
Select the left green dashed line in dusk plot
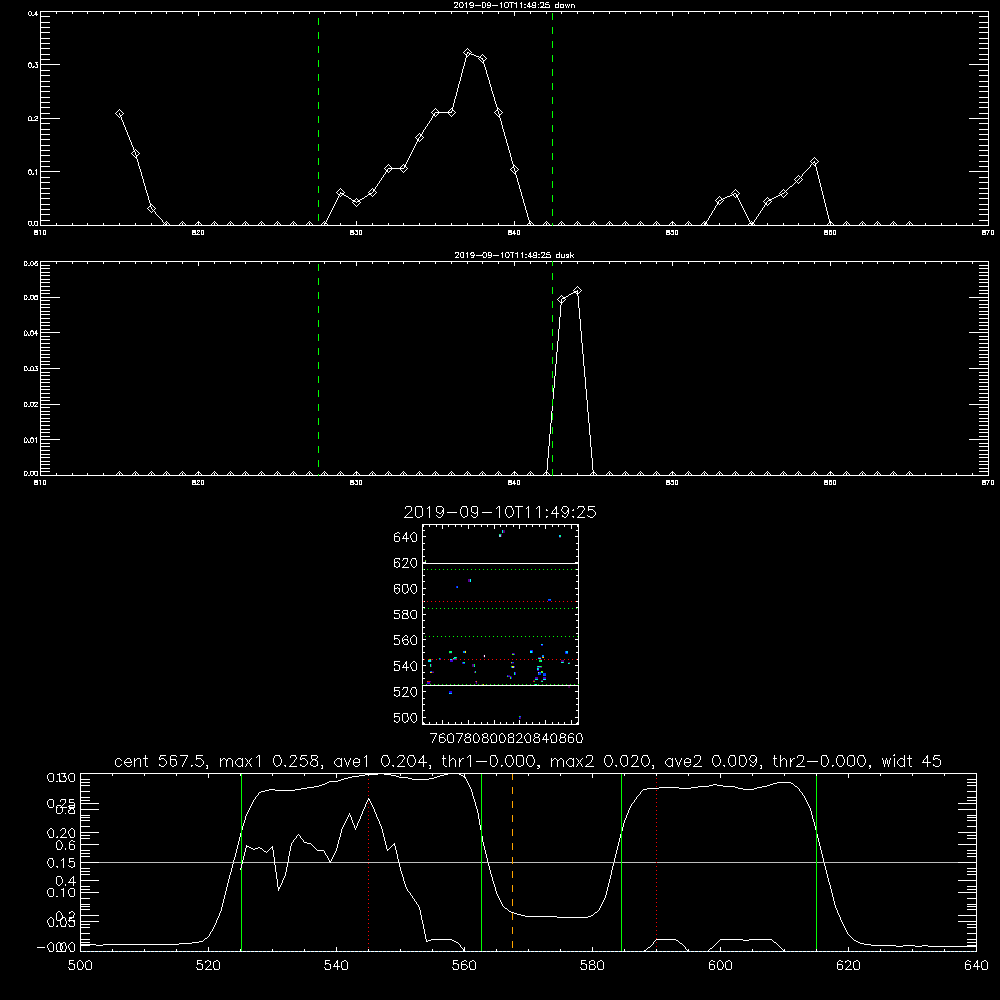[318, 368]
